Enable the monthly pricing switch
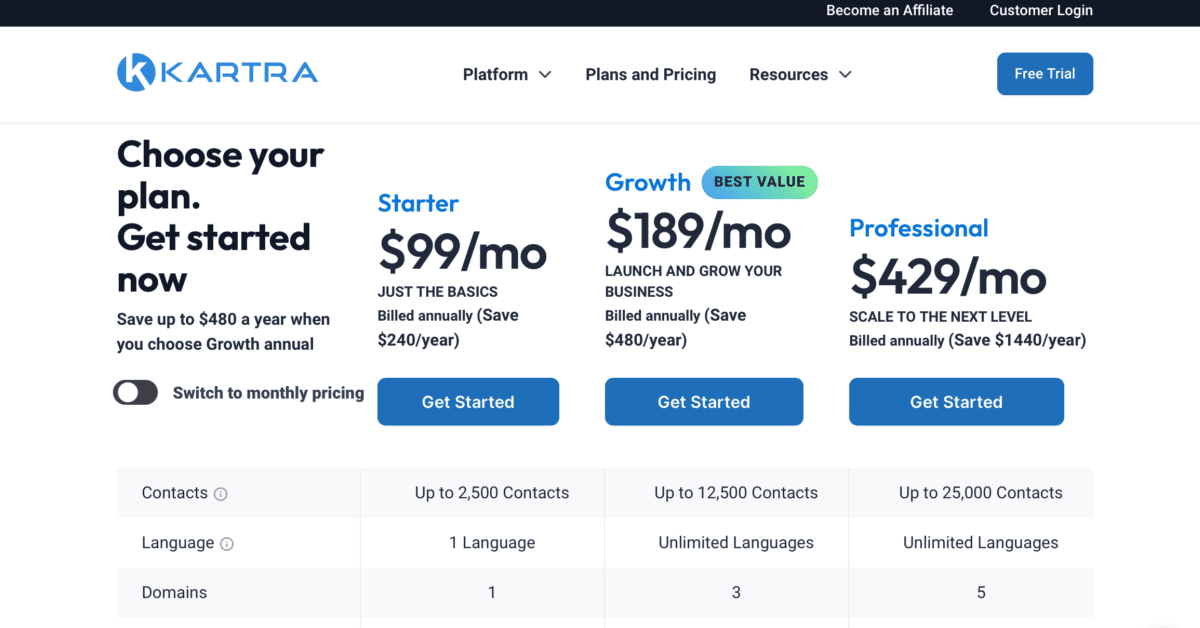 (136, 393)
